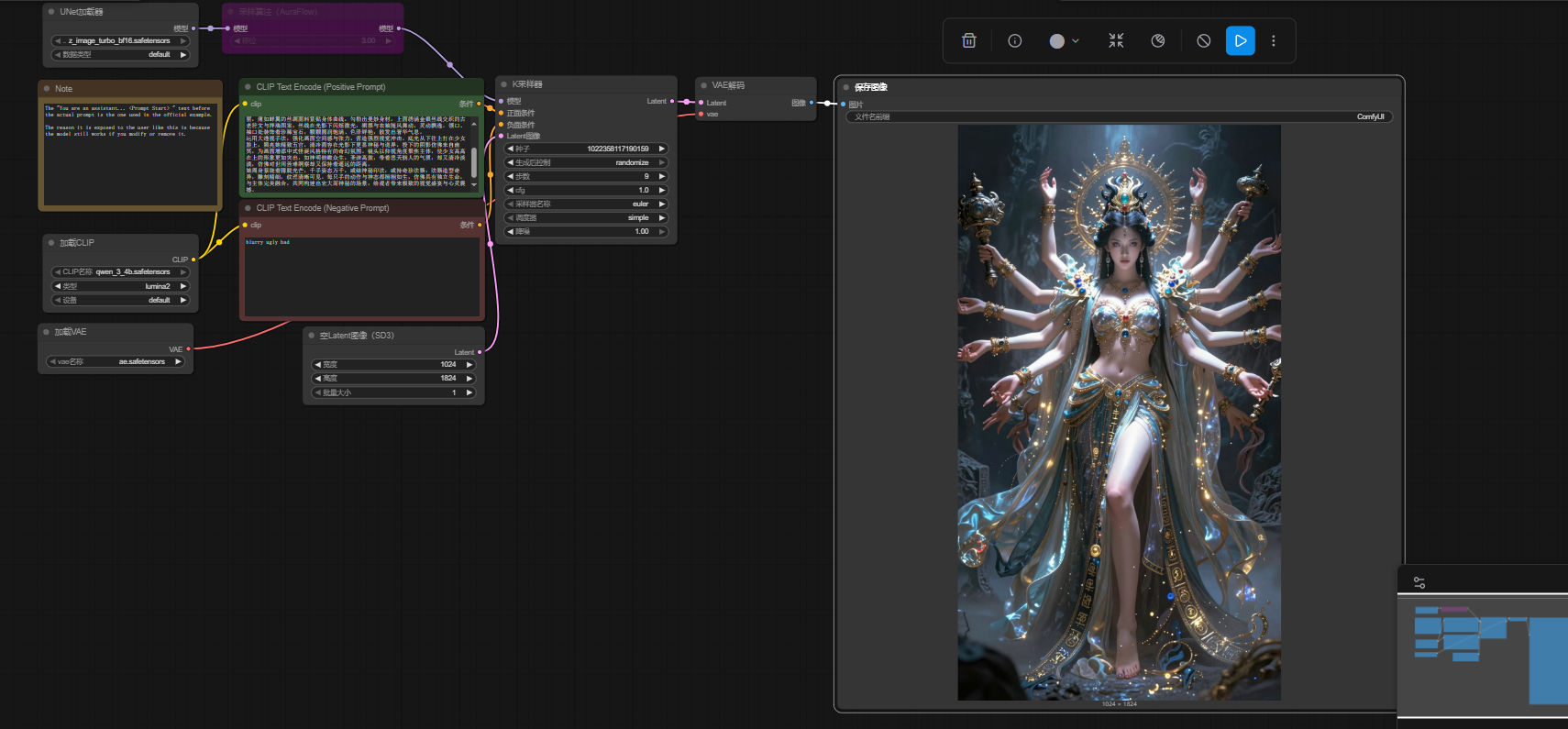The width and height of the screenshot is (1568, 729).
Task: Decrease 宽度 value with the left arrow
Action: pos(317,365)
